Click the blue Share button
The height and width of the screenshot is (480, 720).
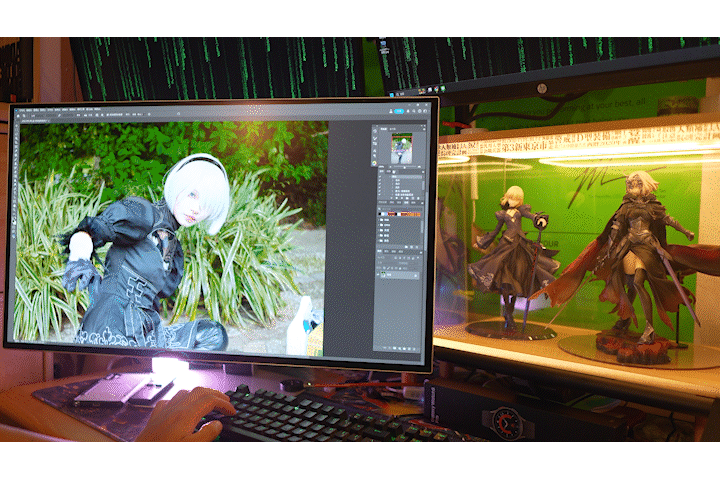tap(399, 111)
